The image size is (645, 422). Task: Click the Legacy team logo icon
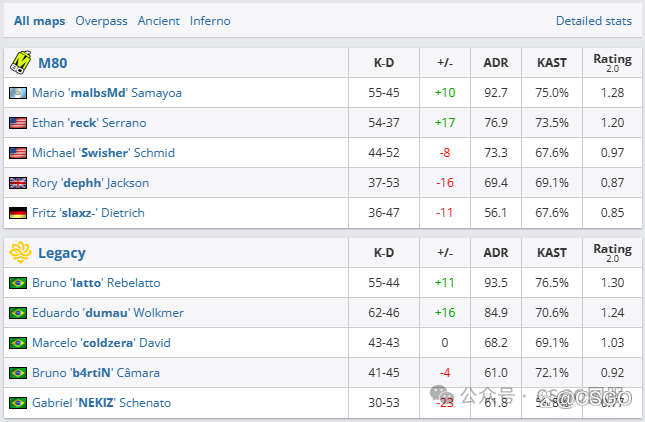(20, 253)
